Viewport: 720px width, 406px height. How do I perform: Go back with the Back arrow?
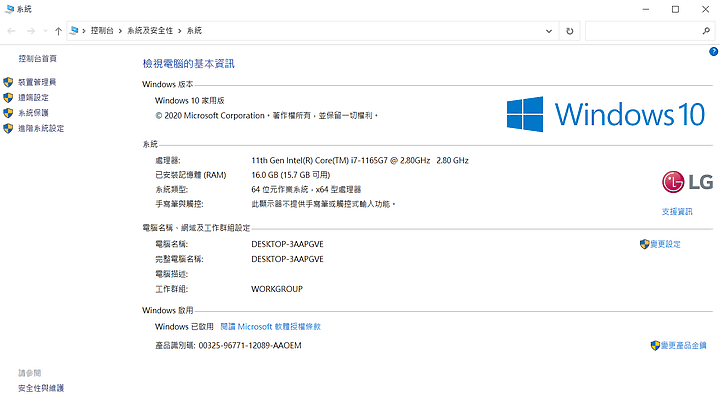[11, 31]
